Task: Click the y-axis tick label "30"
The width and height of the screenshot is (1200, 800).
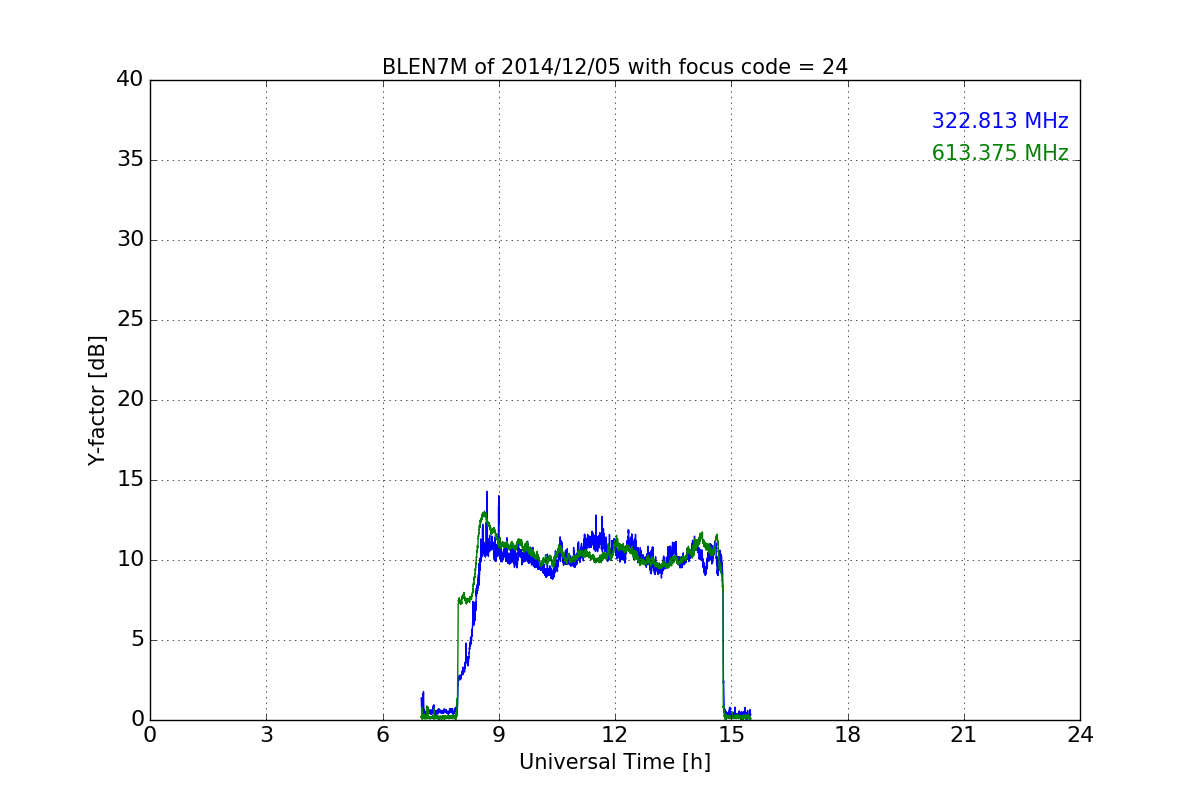Action: tap(130, 240)
